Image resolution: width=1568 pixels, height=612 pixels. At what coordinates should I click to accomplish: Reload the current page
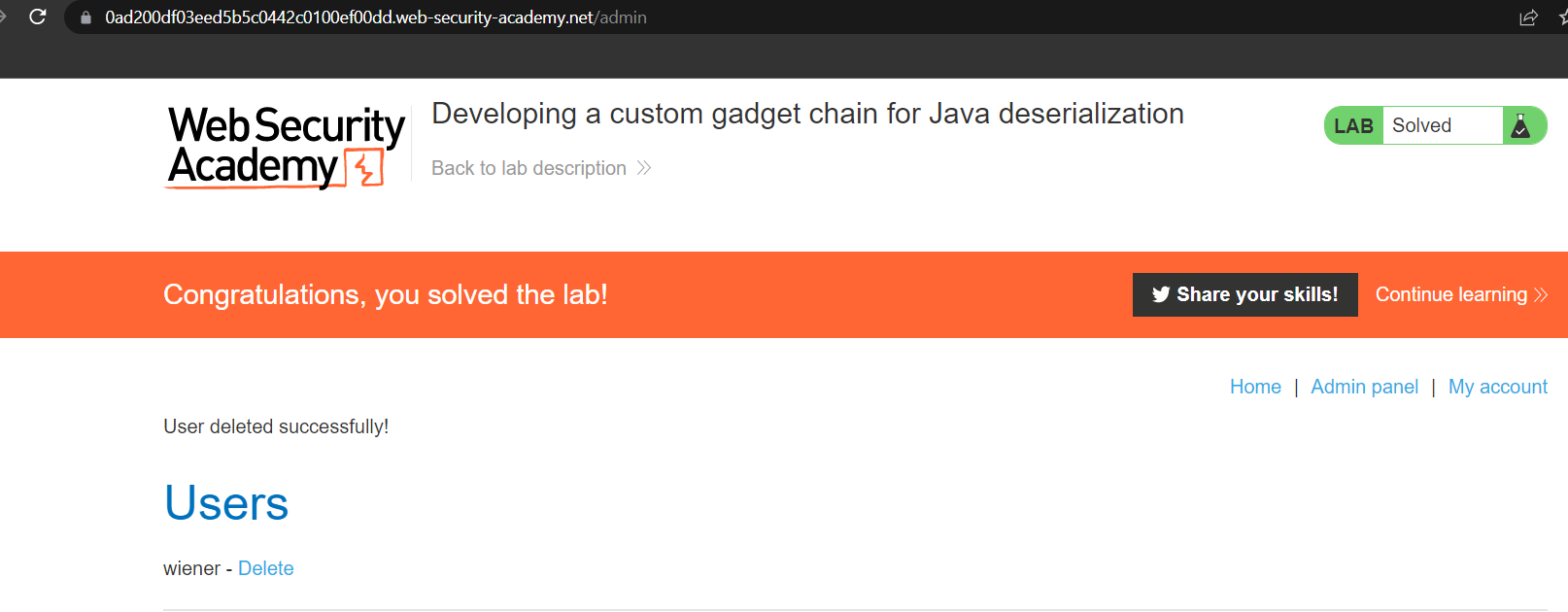coord(38,17)
